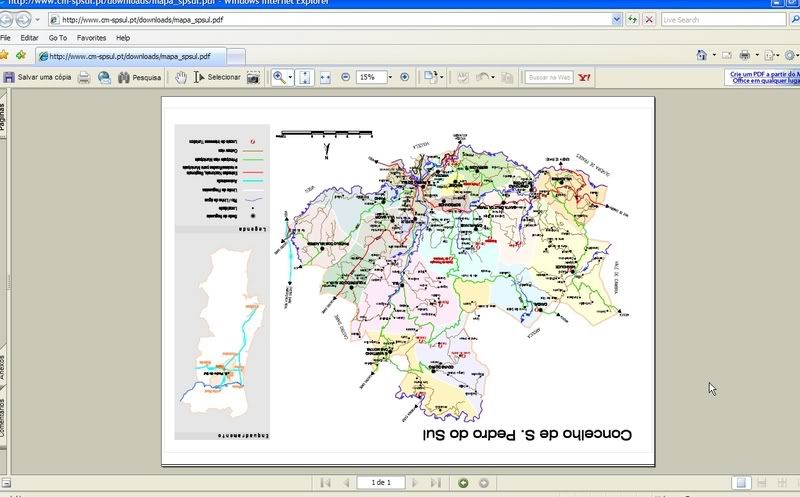Open the zoom tool dropdown arrow
The height and width of the screenshot is (497, 800).
[x=290, y=78]
